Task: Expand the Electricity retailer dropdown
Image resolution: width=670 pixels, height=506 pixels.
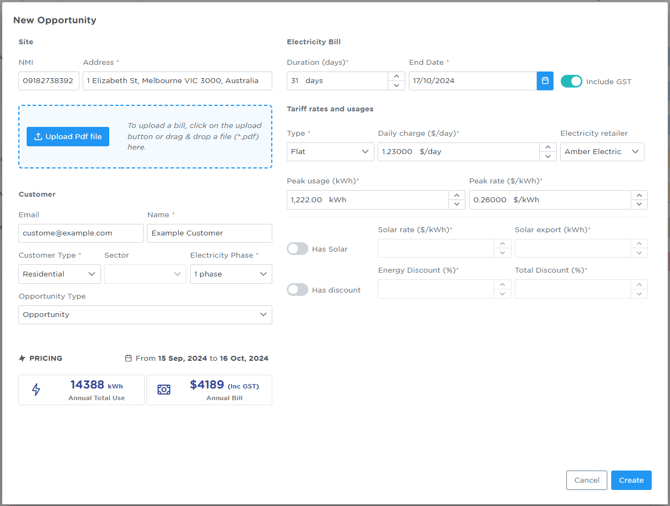Action: [x=602, y=152]
